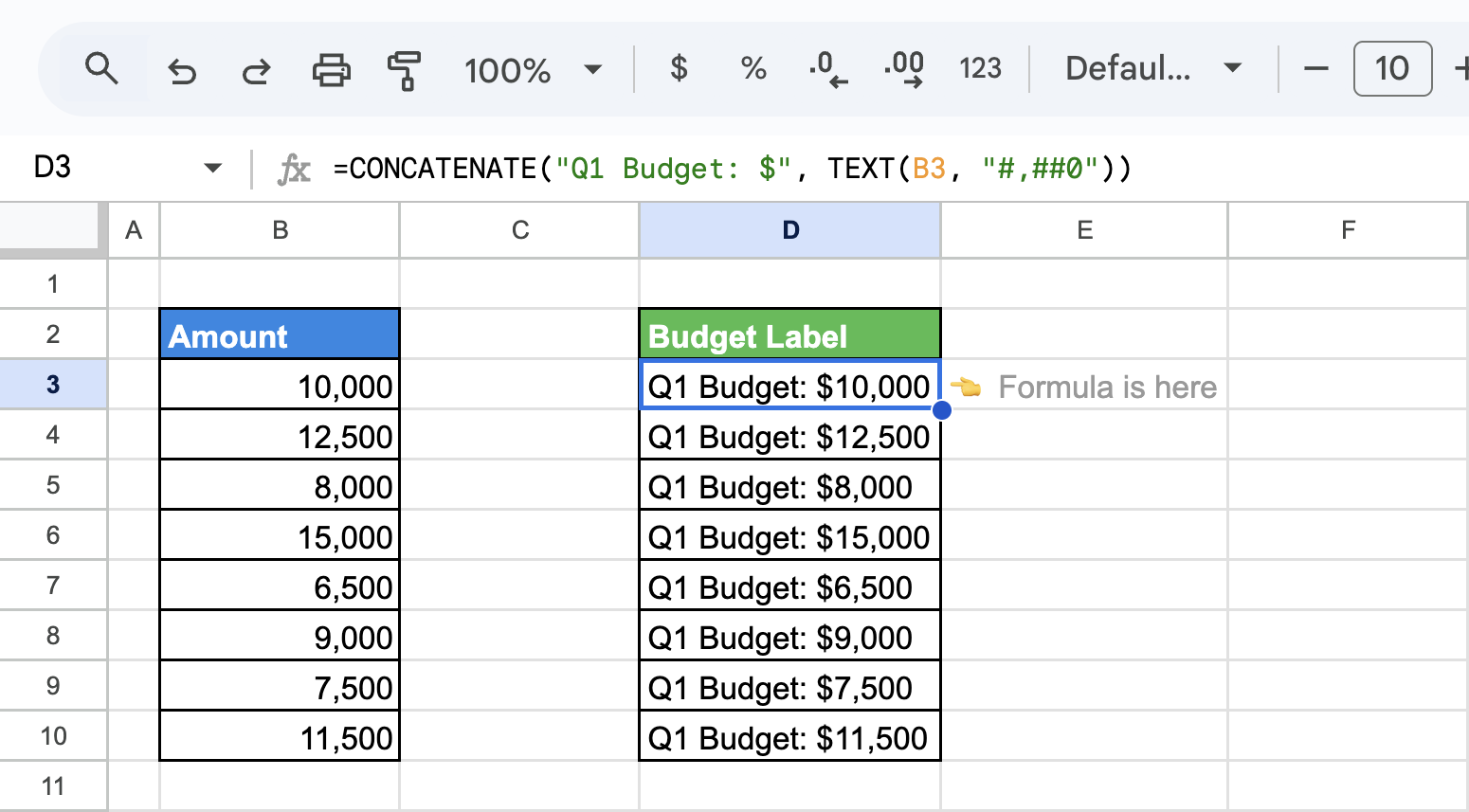This screenshot has width=1469, height=812.
Task: Increase decimal places
Action: 903,69
